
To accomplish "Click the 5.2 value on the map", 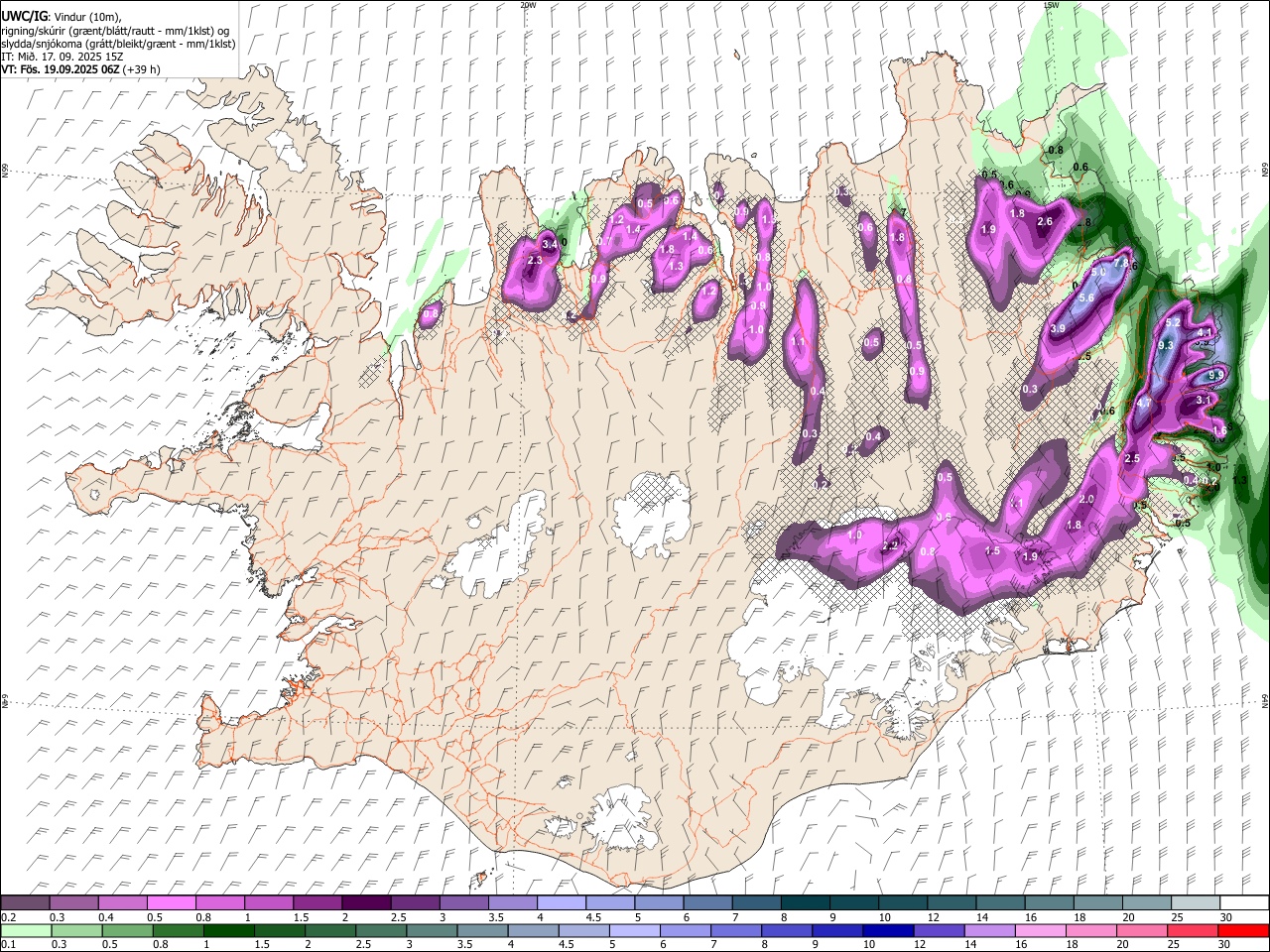I will [x=1172, y=322].
